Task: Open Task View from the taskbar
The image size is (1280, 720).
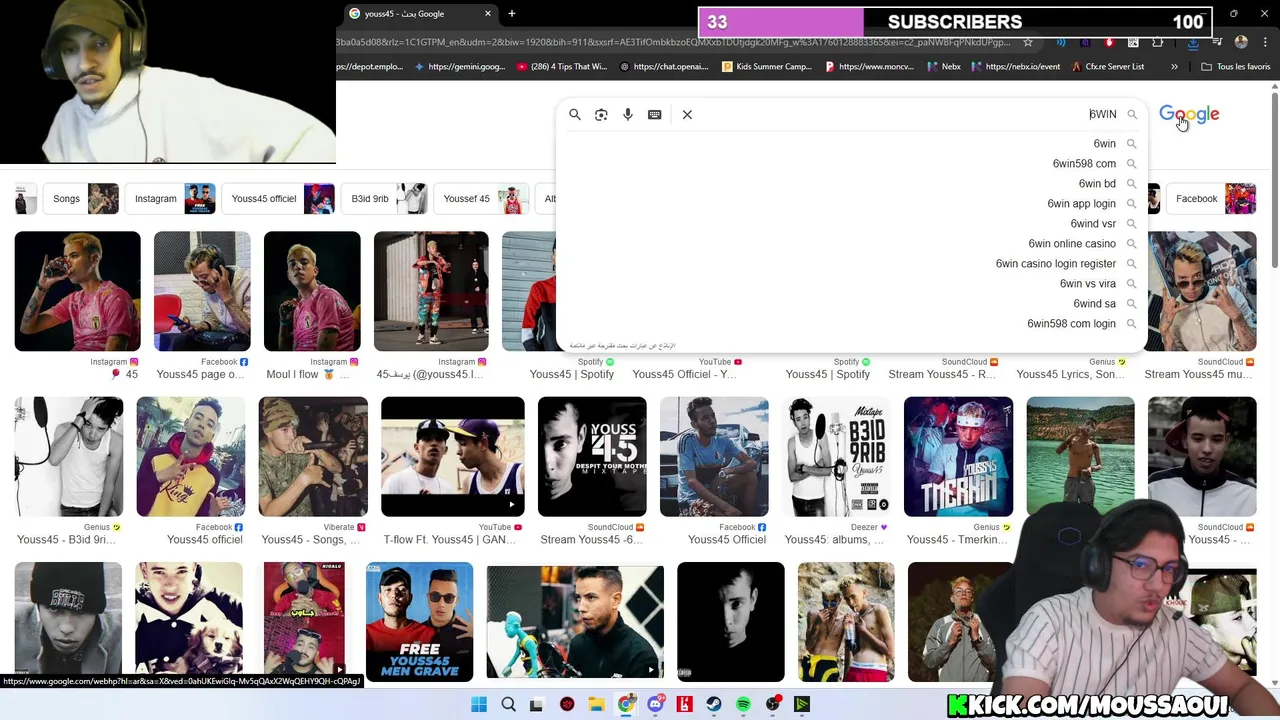Action: 536,705
